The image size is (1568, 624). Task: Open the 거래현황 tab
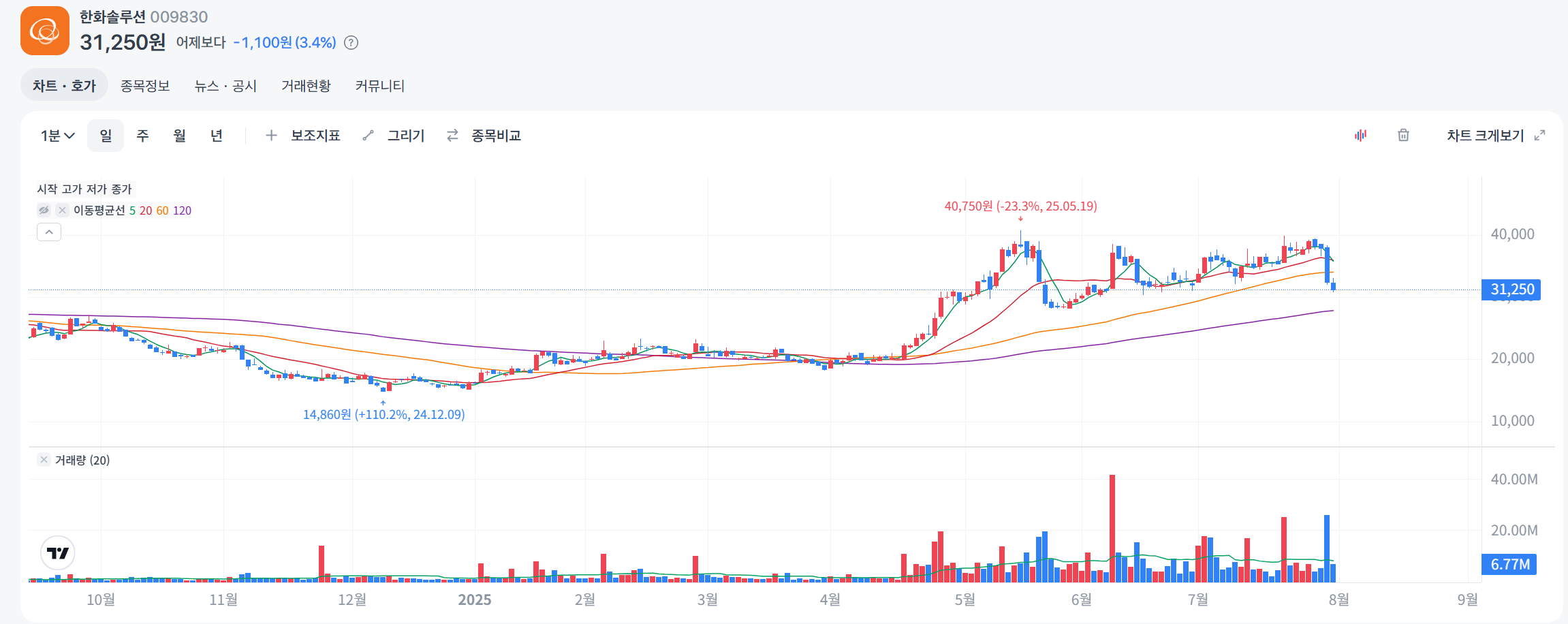click(306, 86)
